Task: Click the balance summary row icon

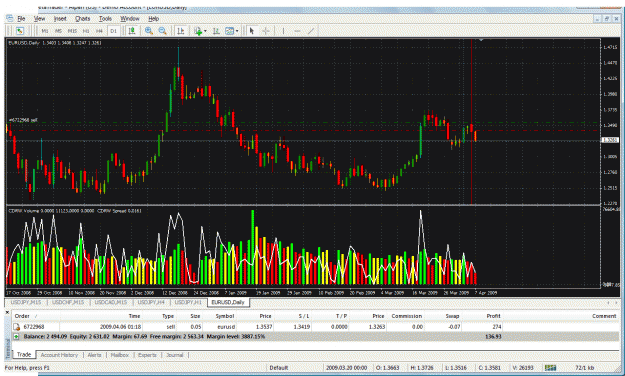Action: click(x=16, y=337)
